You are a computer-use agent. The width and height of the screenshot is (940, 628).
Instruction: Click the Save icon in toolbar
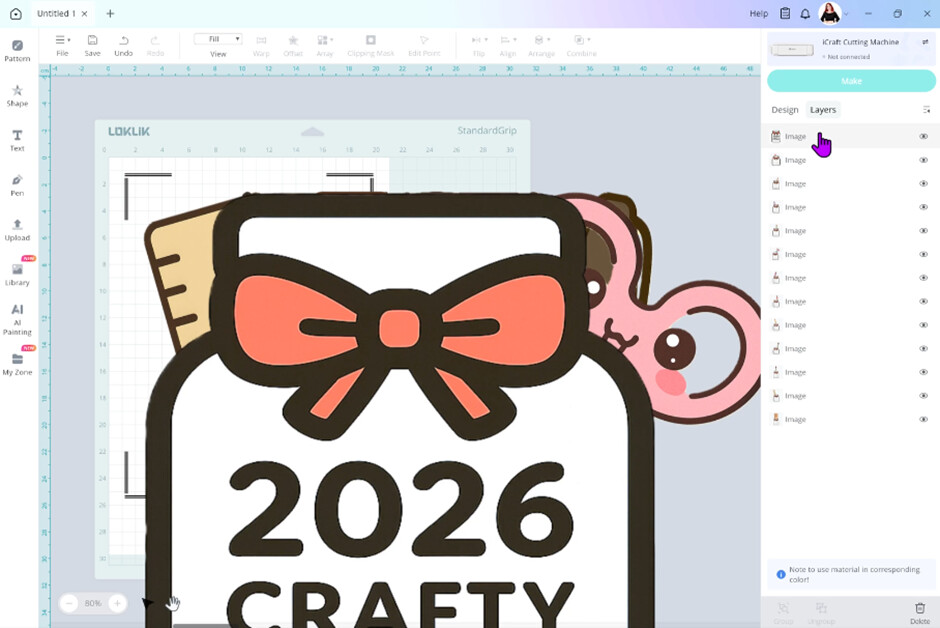92,44
